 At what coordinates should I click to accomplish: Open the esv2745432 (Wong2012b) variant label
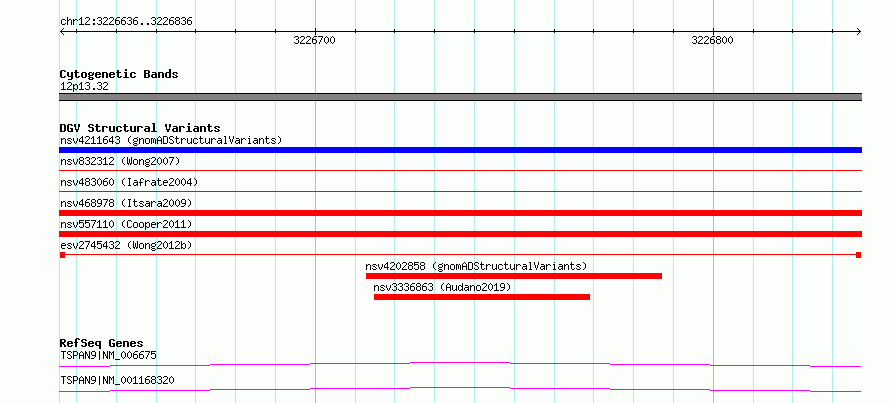coord(126,245)
